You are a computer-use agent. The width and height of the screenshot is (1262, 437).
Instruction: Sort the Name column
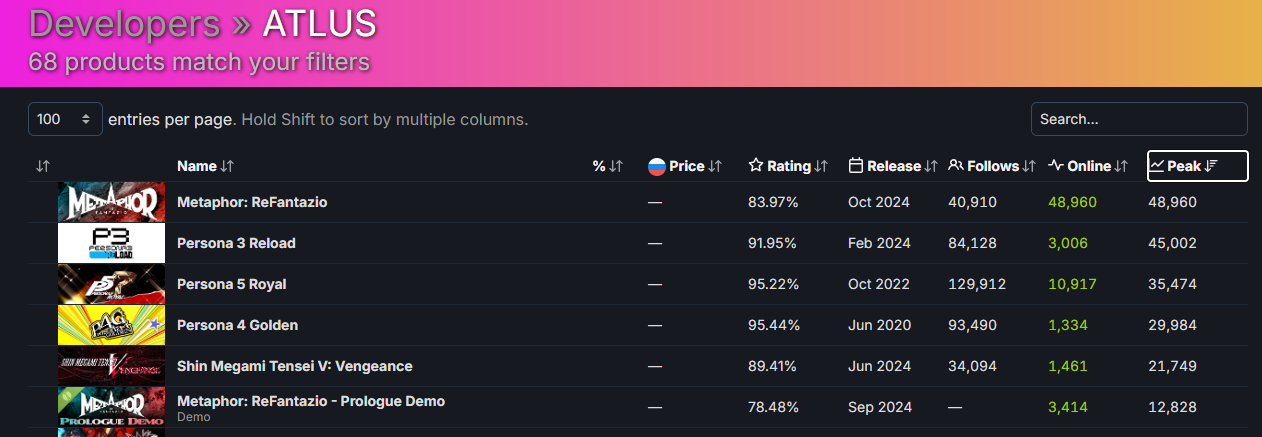click(x=205, y=166)
